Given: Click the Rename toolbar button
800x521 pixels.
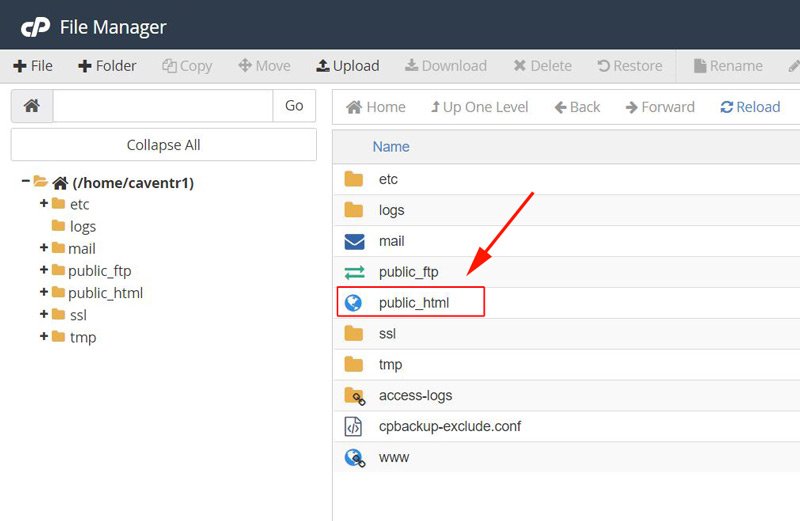Looking at the screenshot, I should click(728, 66).
